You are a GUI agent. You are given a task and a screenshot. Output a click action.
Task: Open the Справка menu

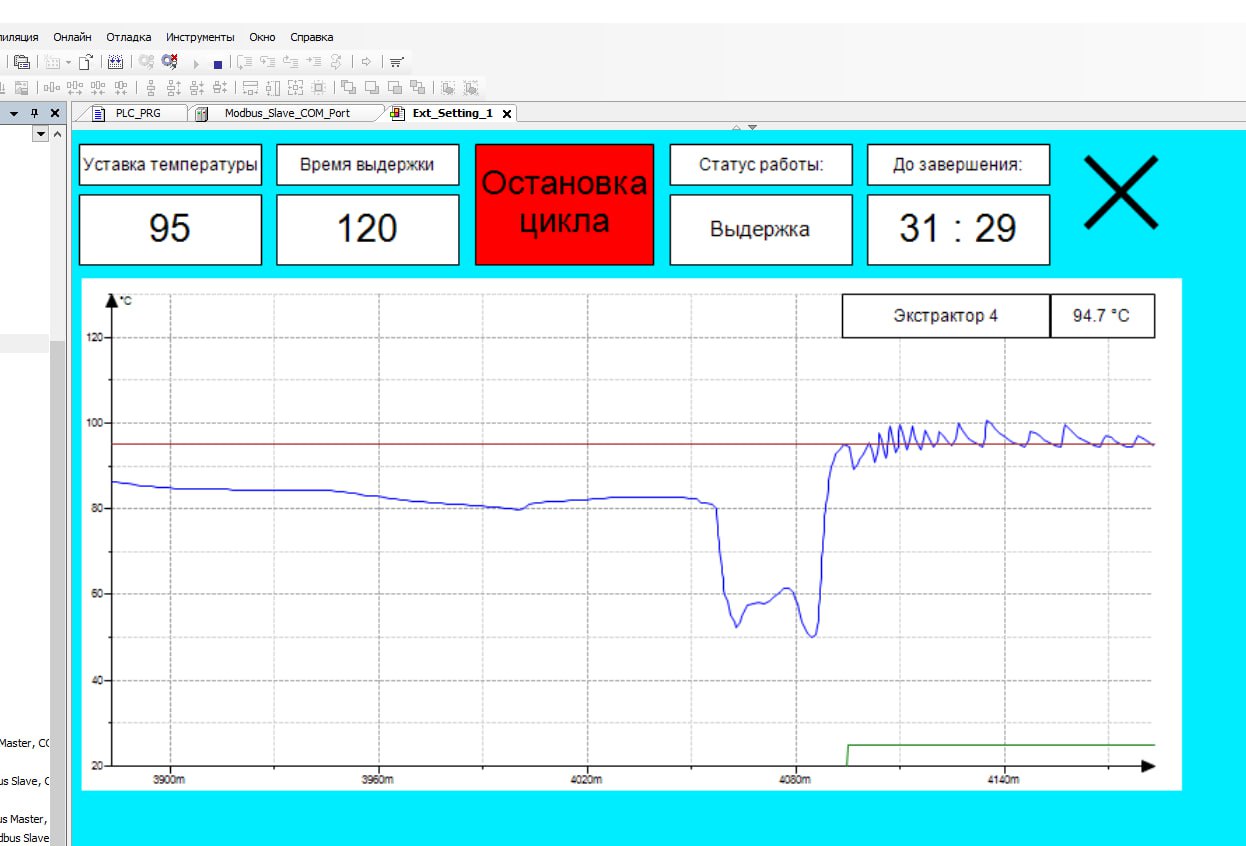pos(311,36)
